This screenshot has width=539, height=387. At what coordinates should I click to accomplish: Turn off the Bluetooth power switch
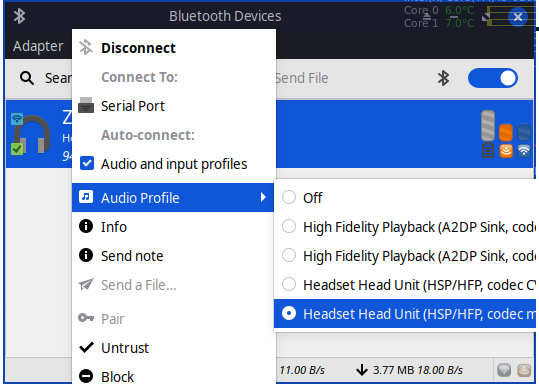(x=493, y=78)
